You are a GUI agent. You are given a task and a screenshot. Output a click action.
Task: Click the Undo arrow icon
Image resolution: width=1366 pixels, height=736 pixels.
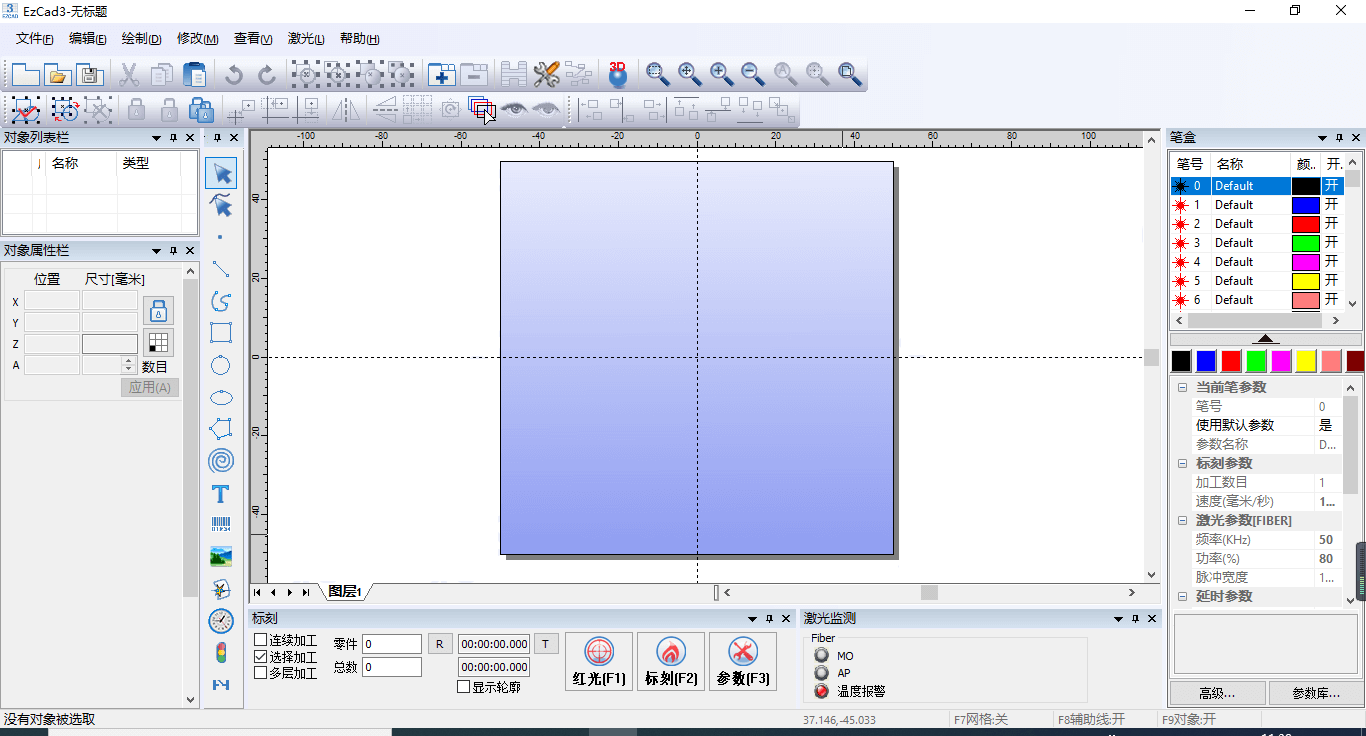234,75
